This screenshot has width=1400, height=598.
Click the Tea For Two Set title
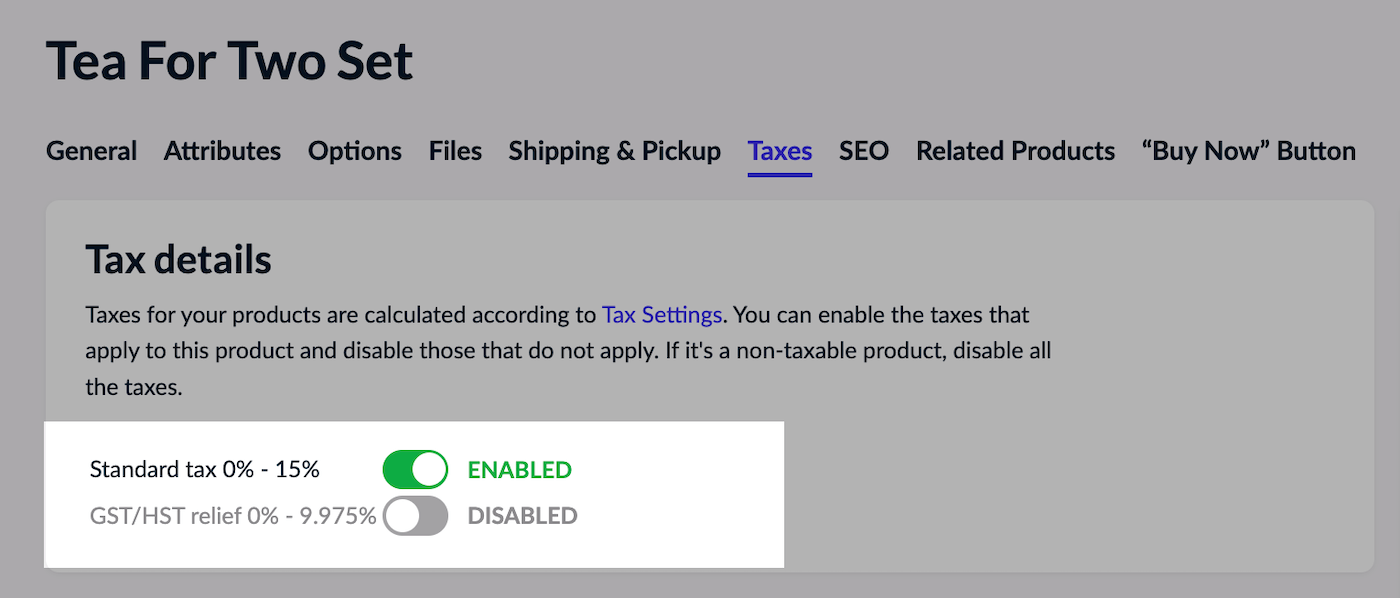coord(230,62)
